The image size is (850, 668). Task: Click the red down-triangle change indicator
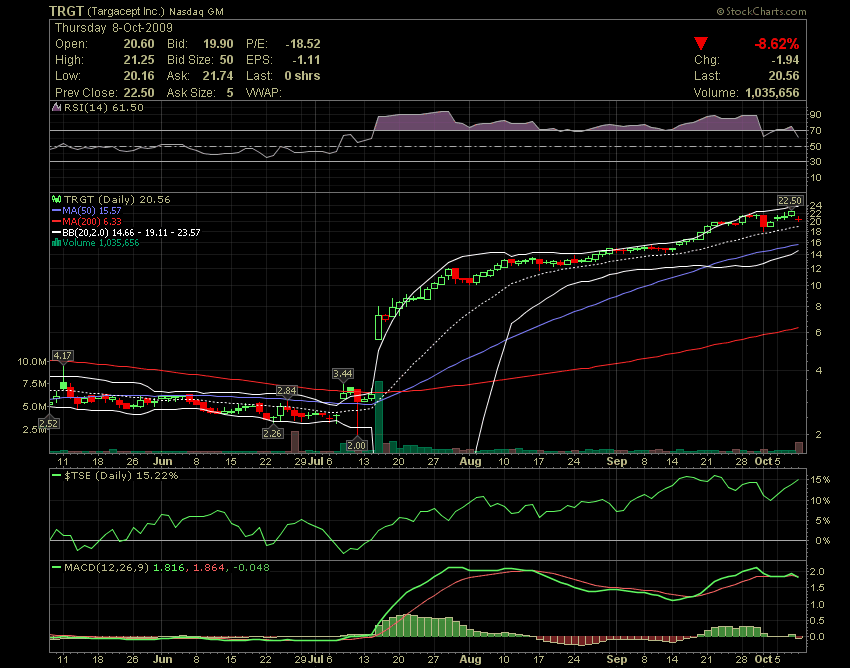pyautogui.click(x=701, y=43)
